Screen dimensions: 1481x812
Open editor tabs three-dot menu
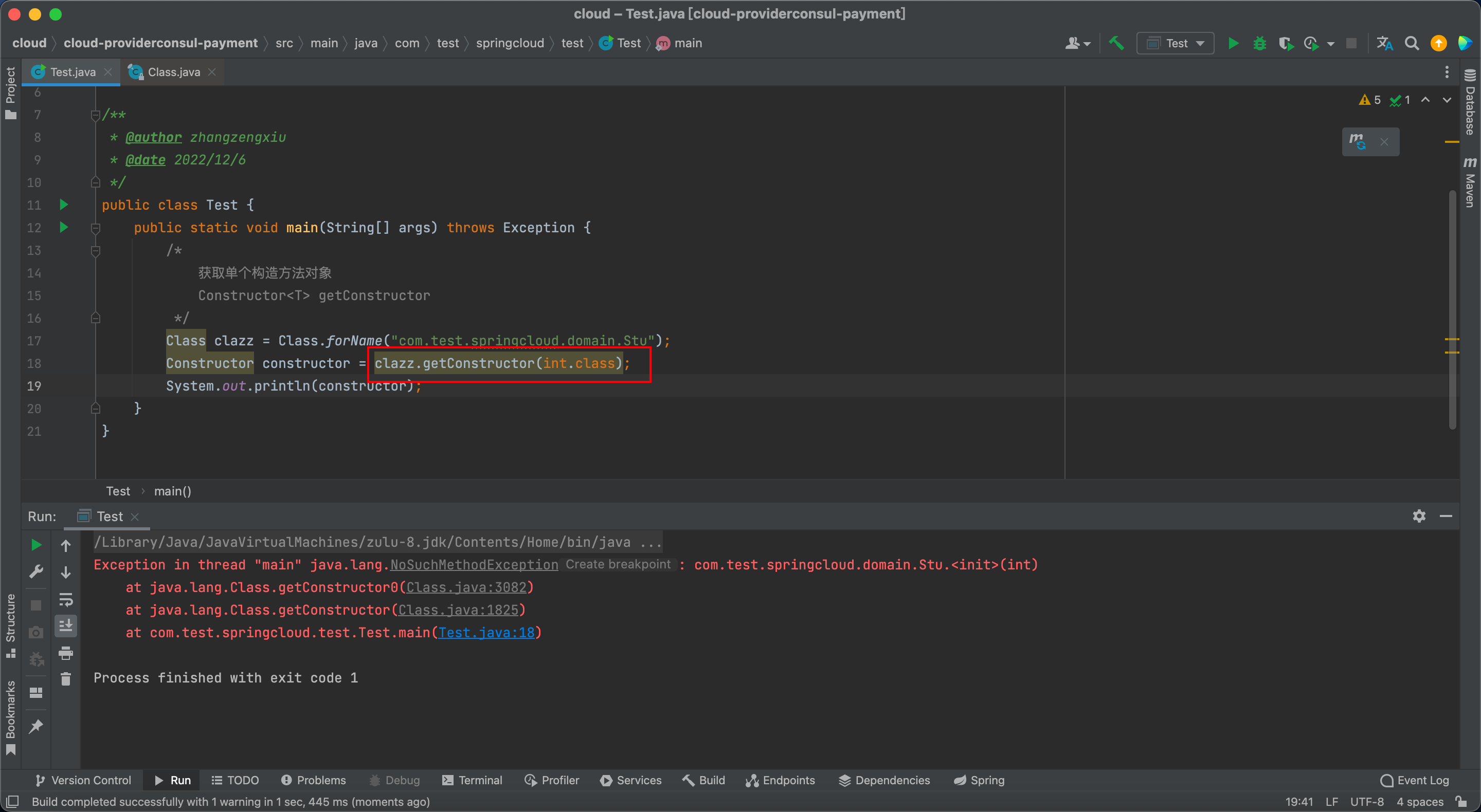(1447, 72)
